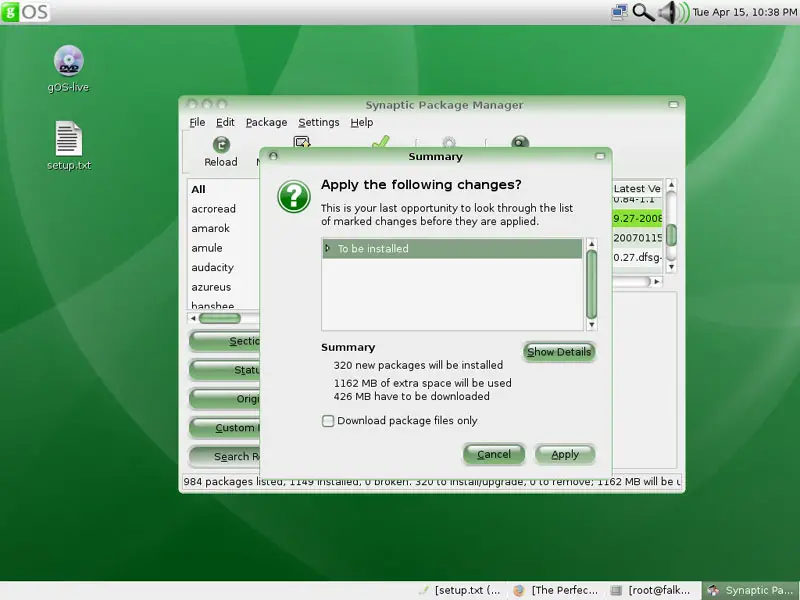Click the up arrow of the Summary list scrollbar
Image resolution: width=800 pixels, height=600 pixels.
(592, 244)
